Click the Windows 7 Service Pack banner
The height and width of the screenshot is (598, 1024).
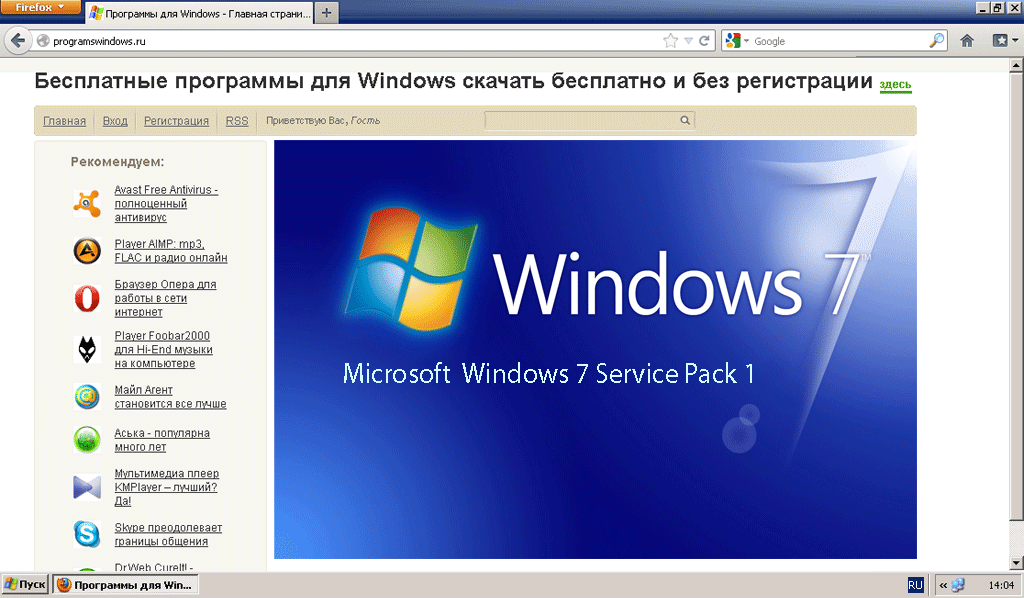coord(595,349)
